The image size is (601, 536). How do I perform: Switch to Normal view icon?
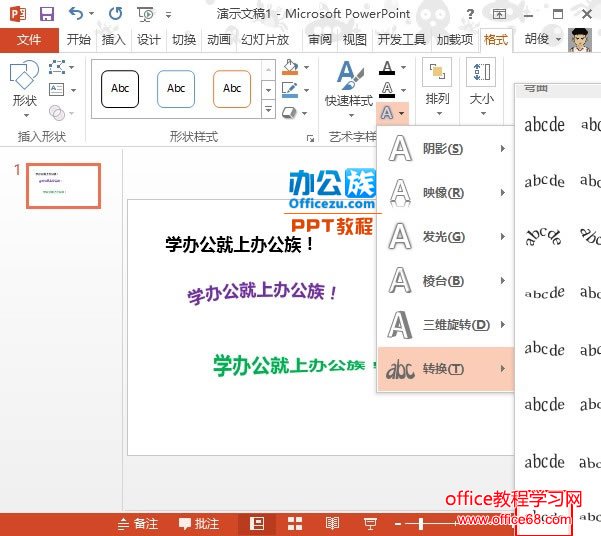click(x=257, y=524)
